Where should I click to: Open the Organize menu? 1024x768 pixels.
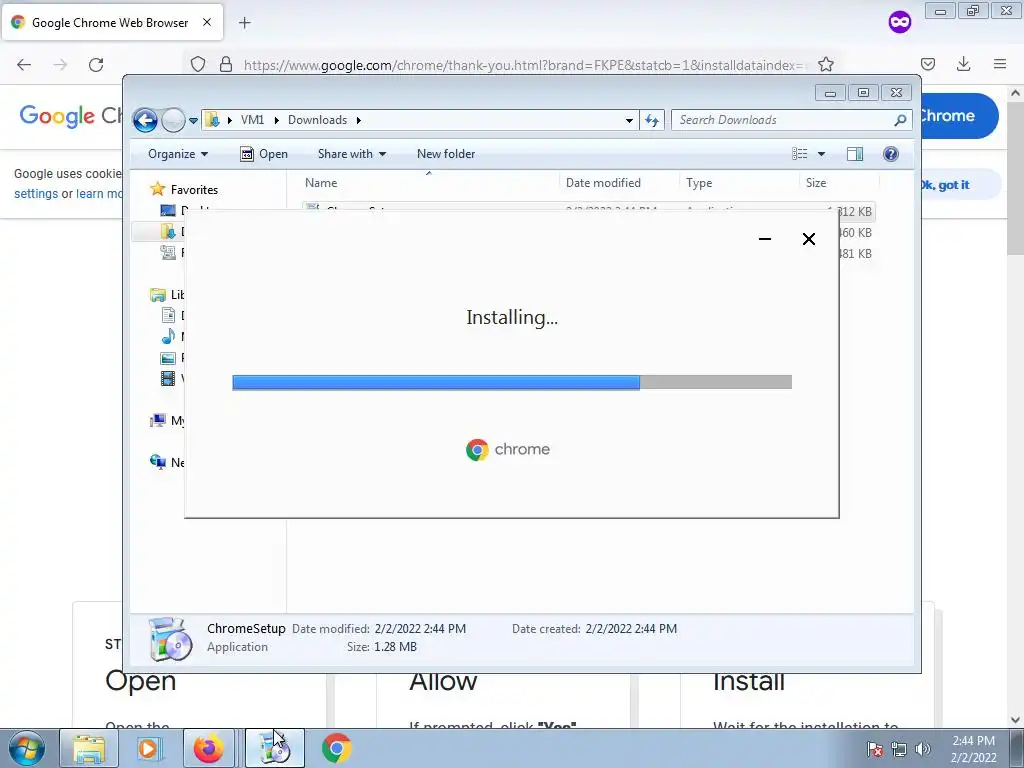178,154
